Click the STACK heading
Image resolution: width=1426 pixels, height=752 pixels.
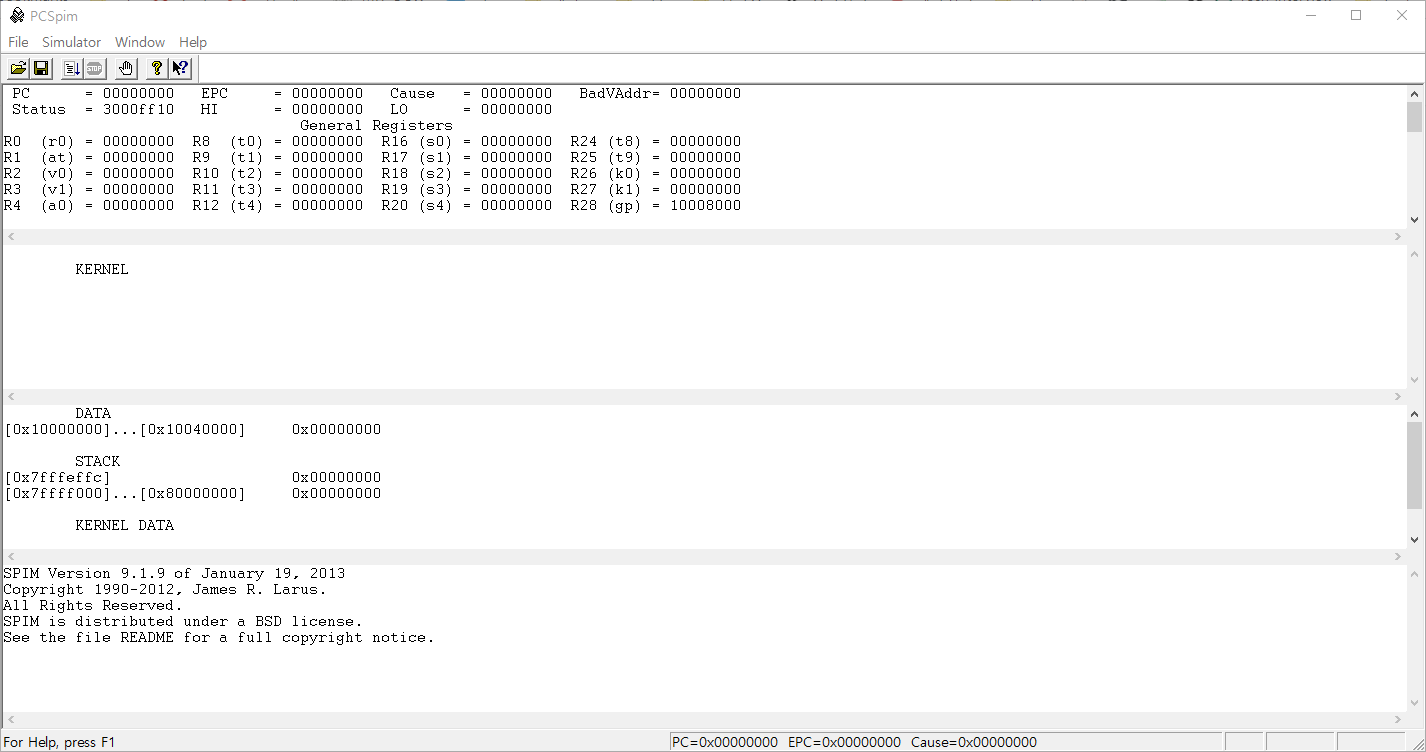tap(97, 461)
